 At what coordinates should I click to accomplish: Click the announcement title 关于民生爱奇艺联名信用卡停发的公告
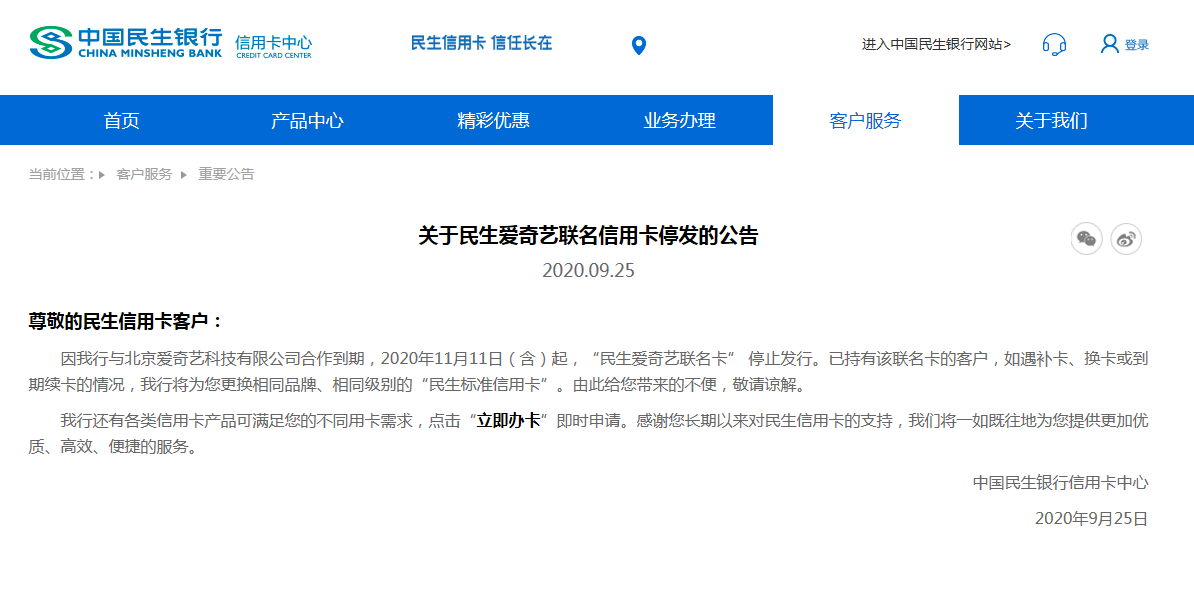point(589,235)
